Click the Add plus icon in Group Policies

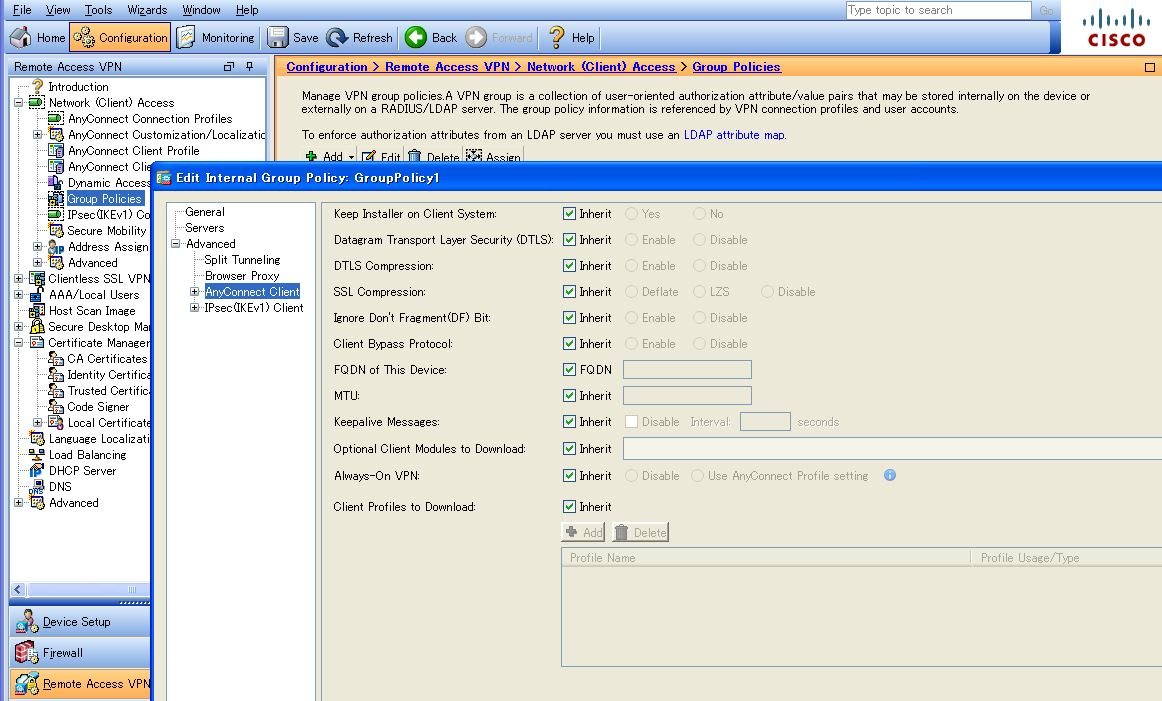point(311,156)
